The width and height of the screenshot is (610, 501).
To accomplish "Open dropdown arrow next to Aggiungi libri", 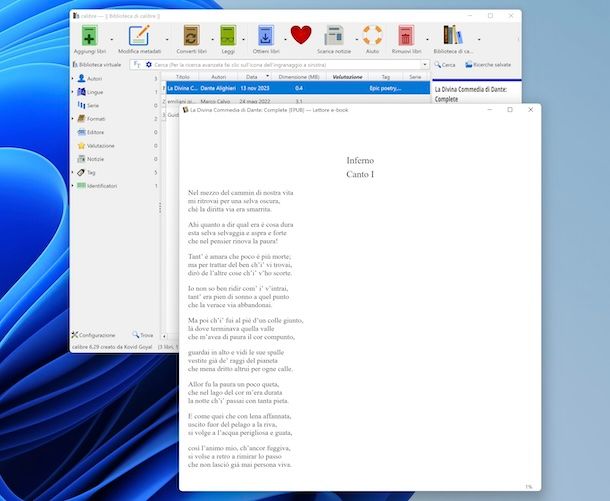I will pyautogui.click(x=109, y=39).
